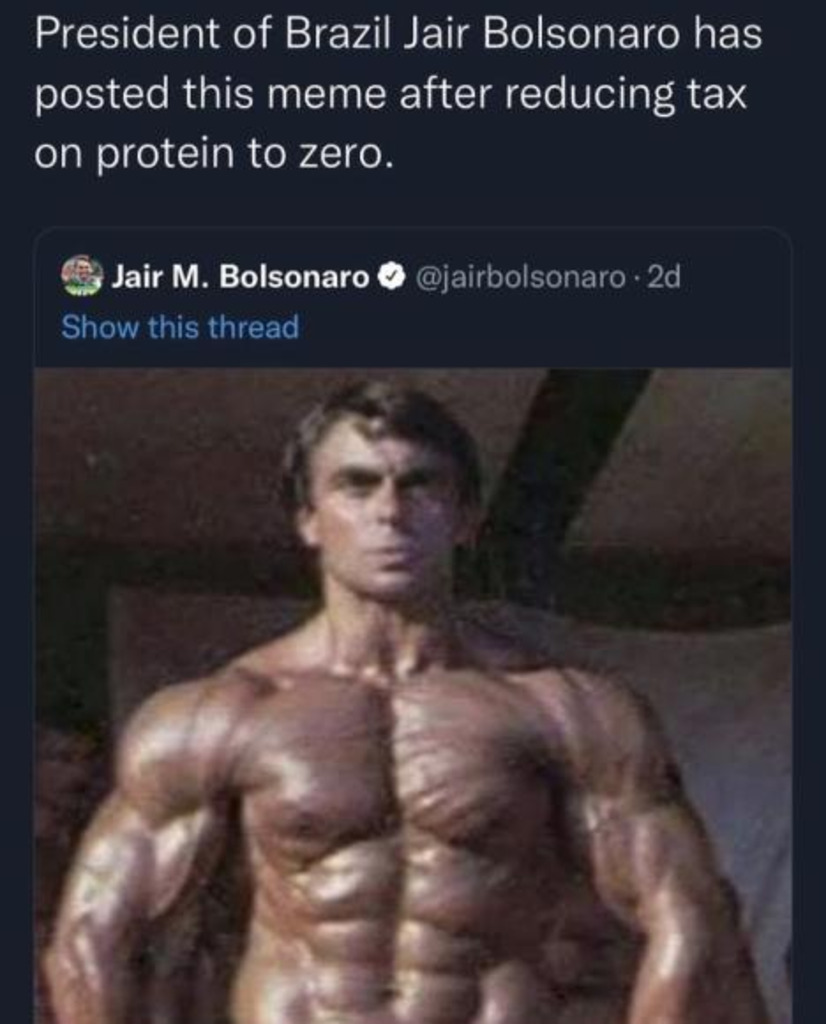
Task: Tap the bodybuilder's face in the meme
Action: click(386, 510)
